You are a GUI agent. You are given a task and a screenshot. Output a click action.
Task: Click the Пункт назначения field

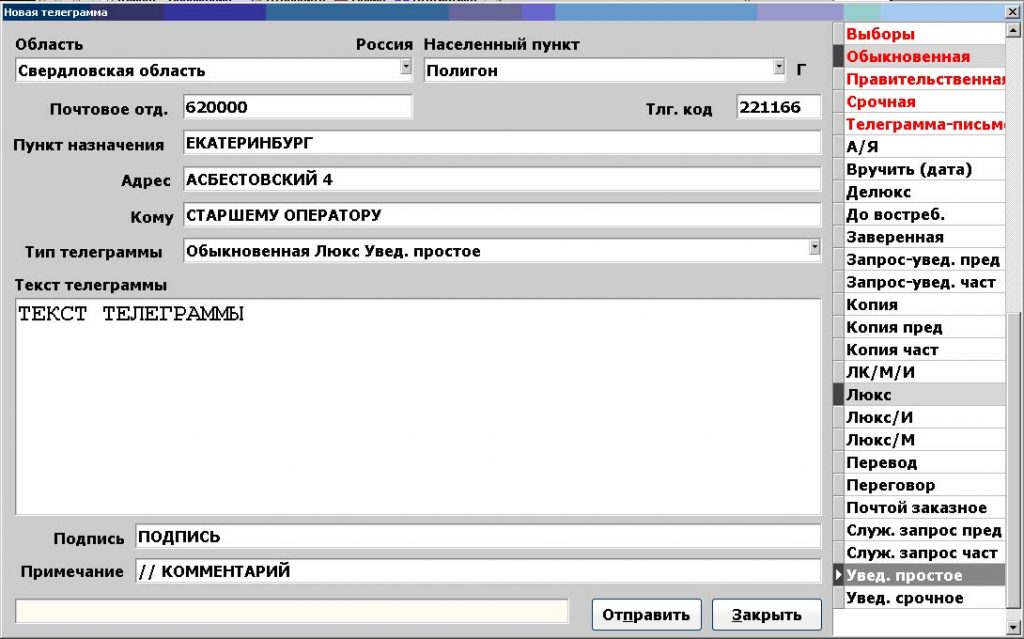coord(501,143)
